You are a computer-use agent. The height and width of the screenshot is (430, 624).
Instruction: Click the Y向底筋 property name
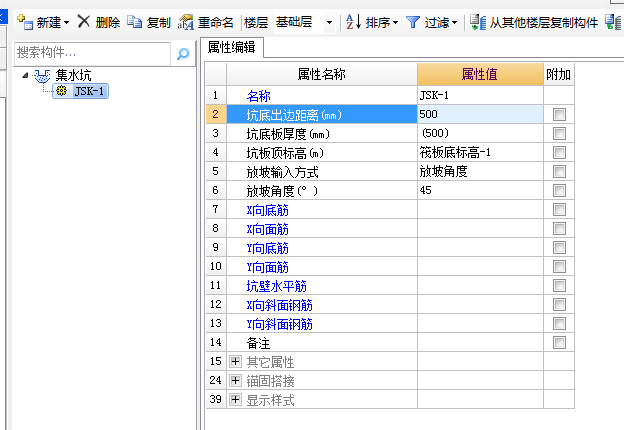(x=267, y=248)
